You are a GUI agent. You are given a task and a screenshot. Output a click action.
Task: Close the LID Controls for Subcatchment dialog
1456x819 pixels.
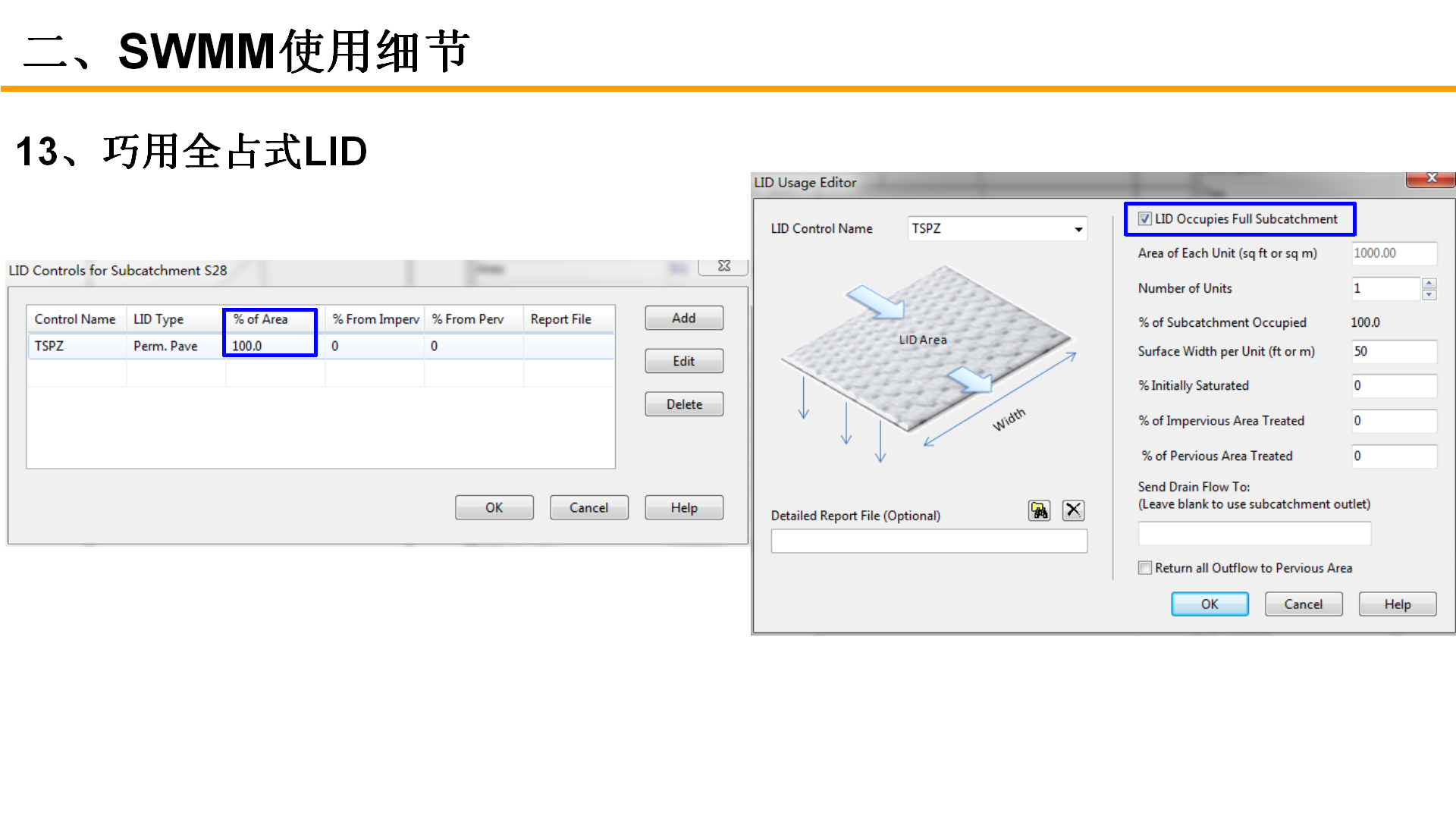723,266
